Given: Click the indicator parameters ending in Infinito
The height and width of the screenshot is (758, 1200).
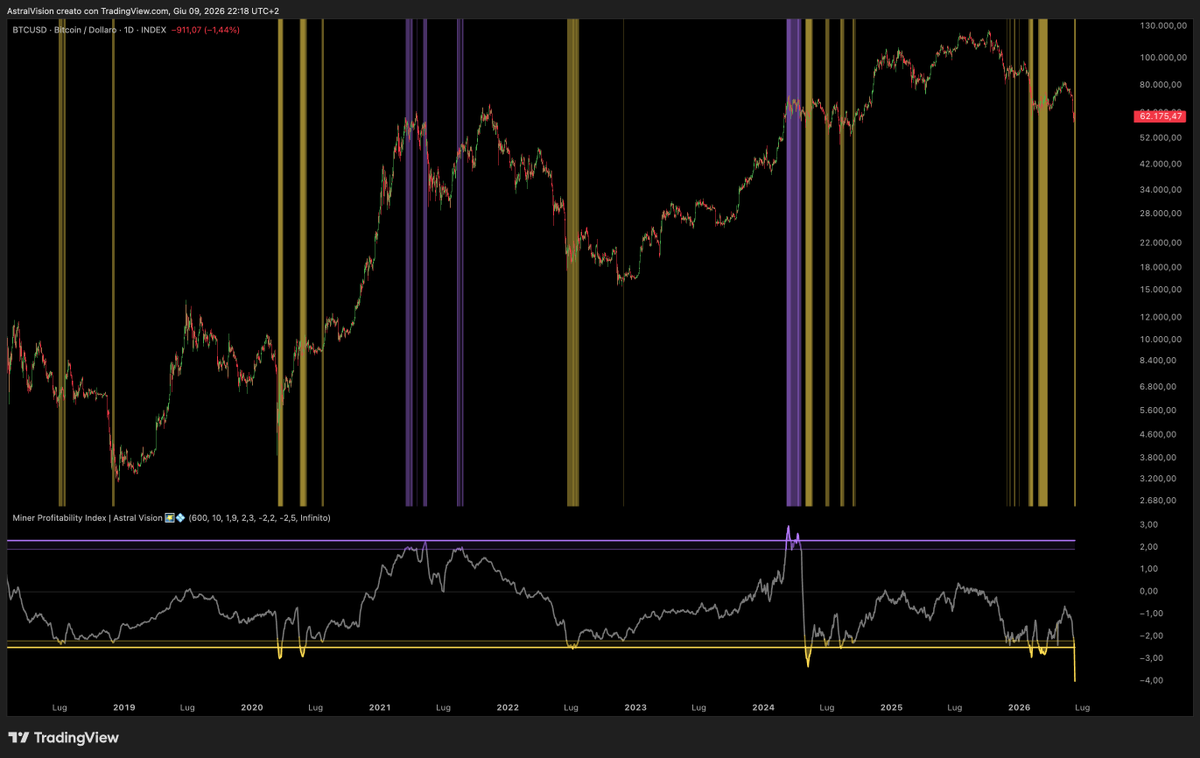Looking at the screenshot, I should [260, 518].
